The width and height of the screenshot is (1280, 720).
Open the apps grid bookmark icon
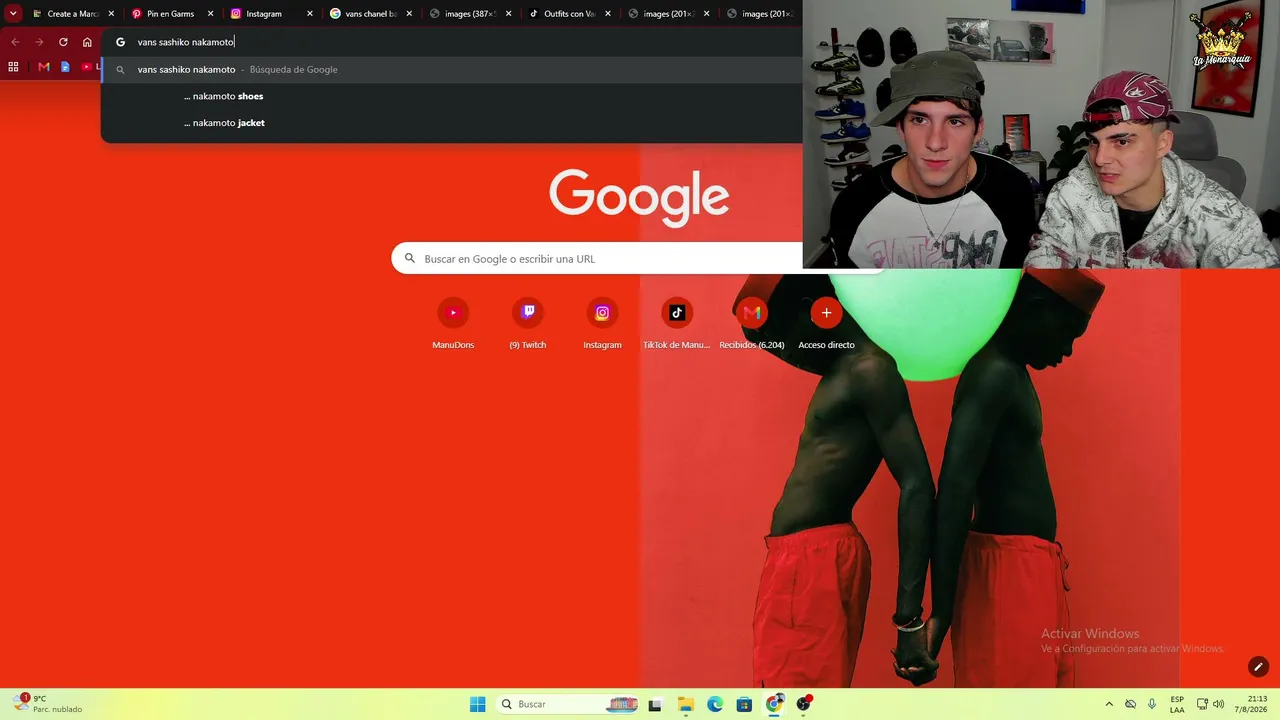[x=13, y=67]
